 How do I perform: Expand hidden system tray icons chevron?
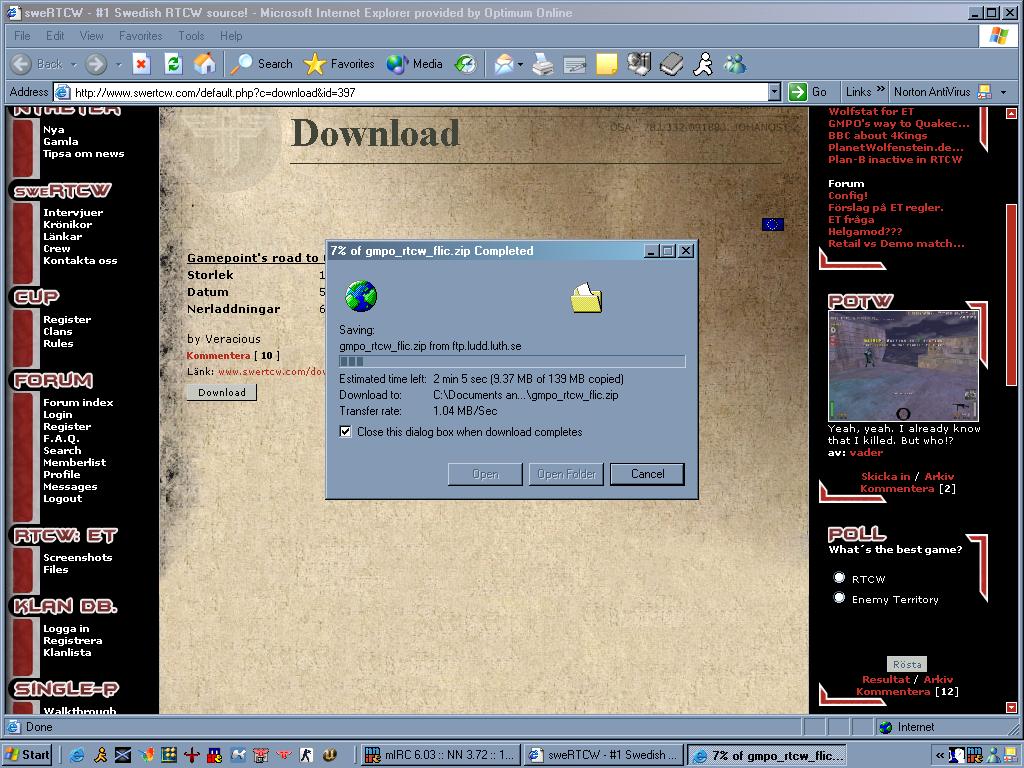940,756
